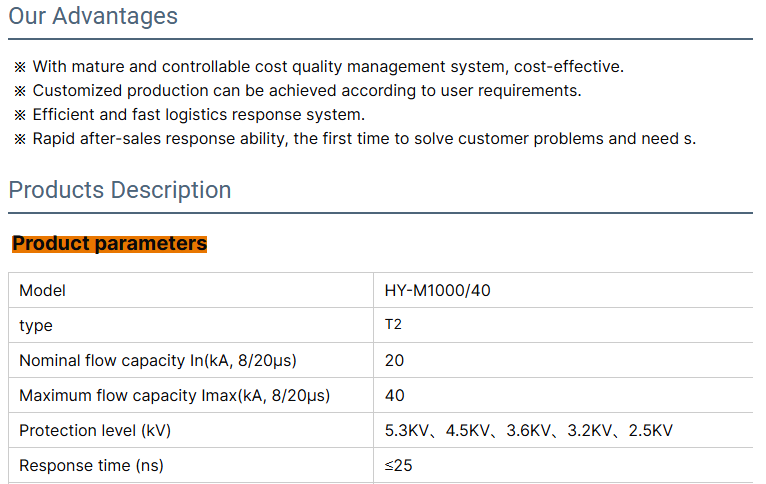766x484 pixels.
Task: Click the cost quality management system sentence
Action: click(328, 67)
